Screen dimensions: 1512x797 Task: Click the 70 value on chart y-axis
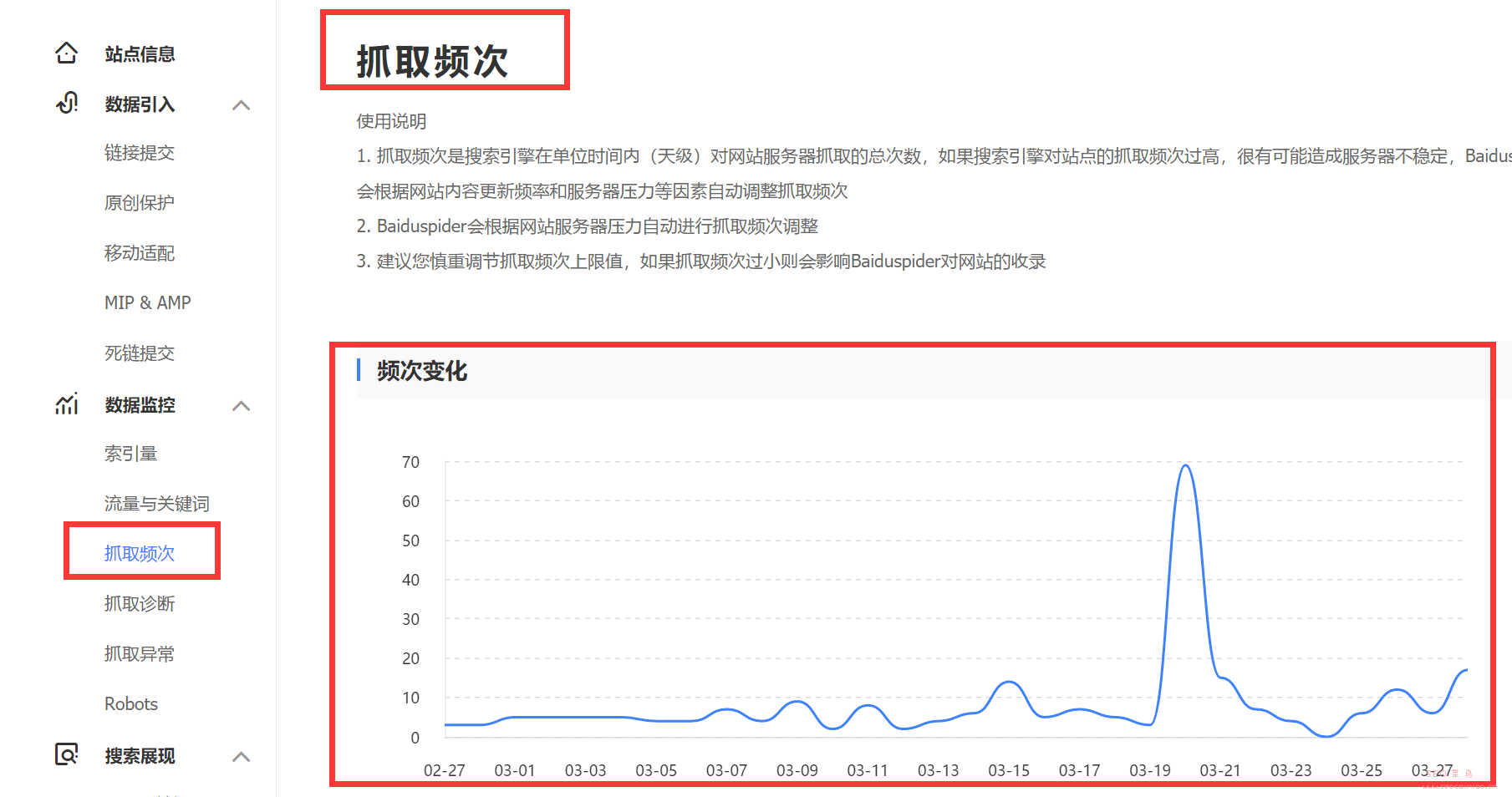click(x=410, y=462)
